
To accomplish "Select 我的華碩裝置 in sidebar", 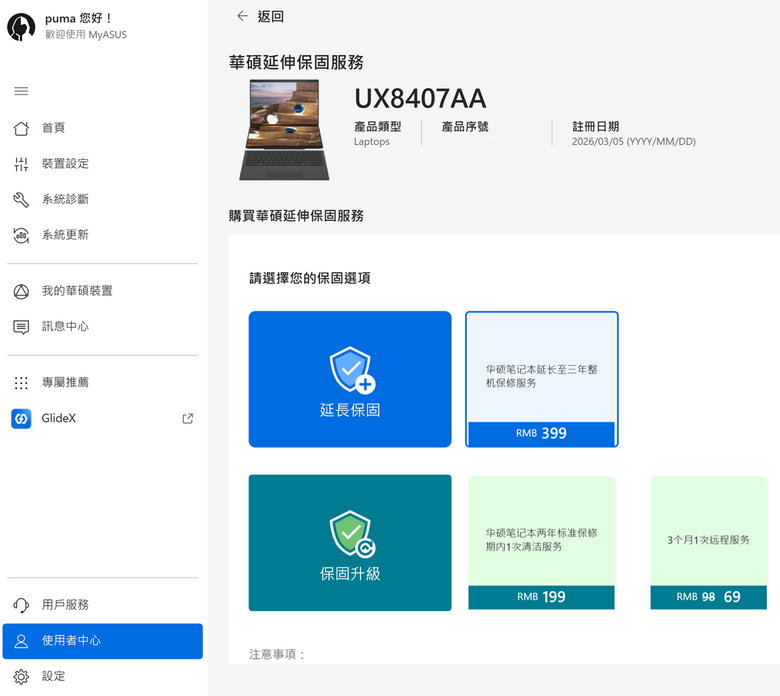I will pos(102,292).
